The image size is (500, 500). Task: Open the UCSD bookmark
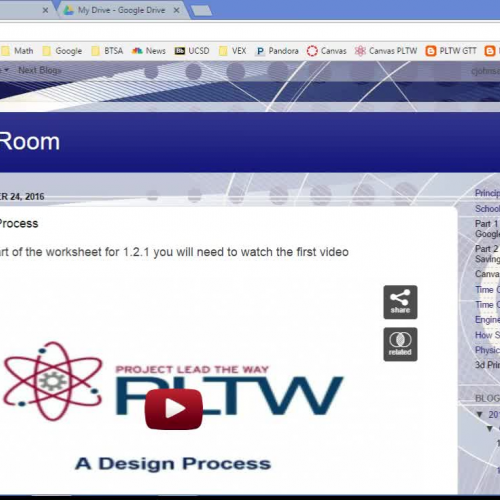pos(192,51)
